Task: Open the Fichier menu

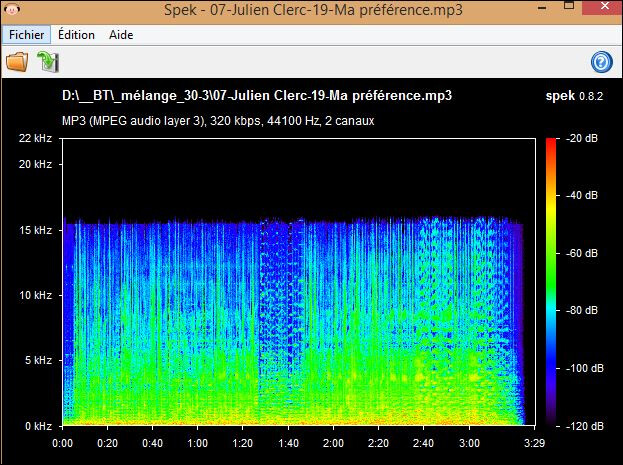Action: [x=26, y=35]
